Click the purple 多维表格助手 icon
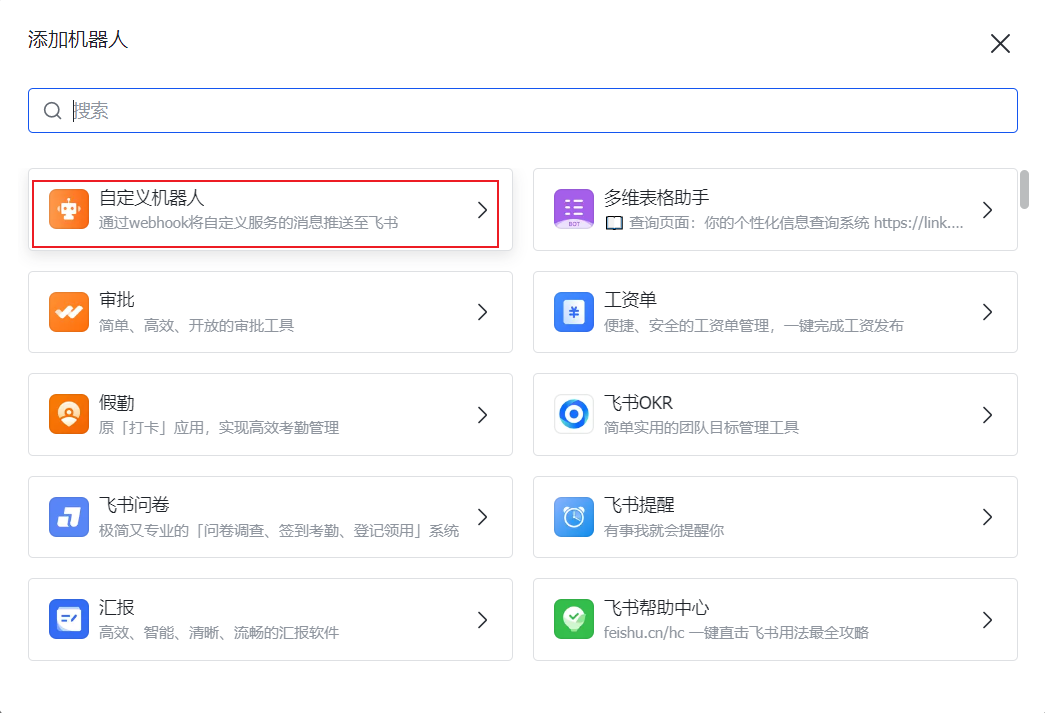The width and height of the screenshot is (1045, 713). click(574, 209)
